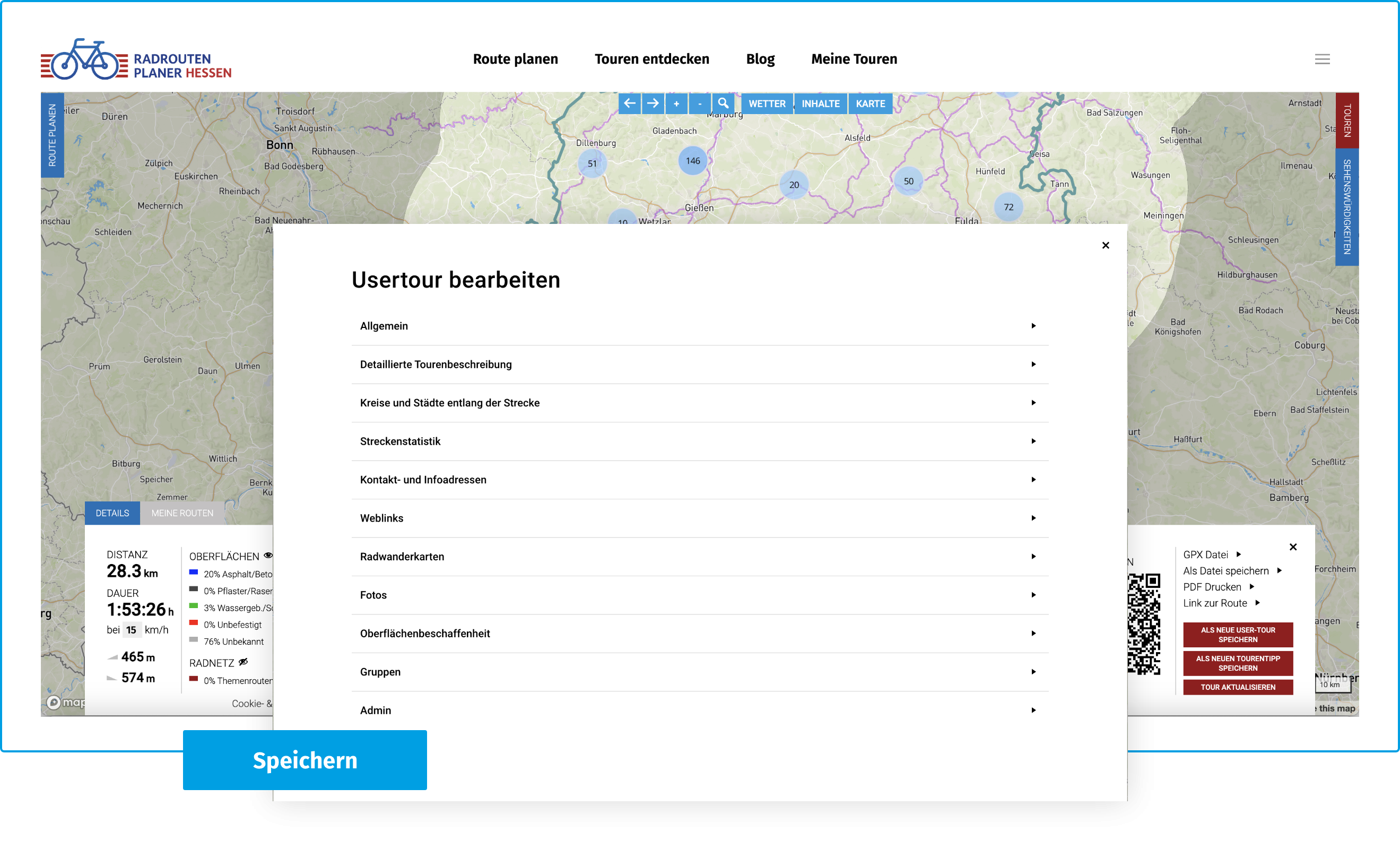
Task: Zoom out with the minus icon
Action: (x=699, y=103)
